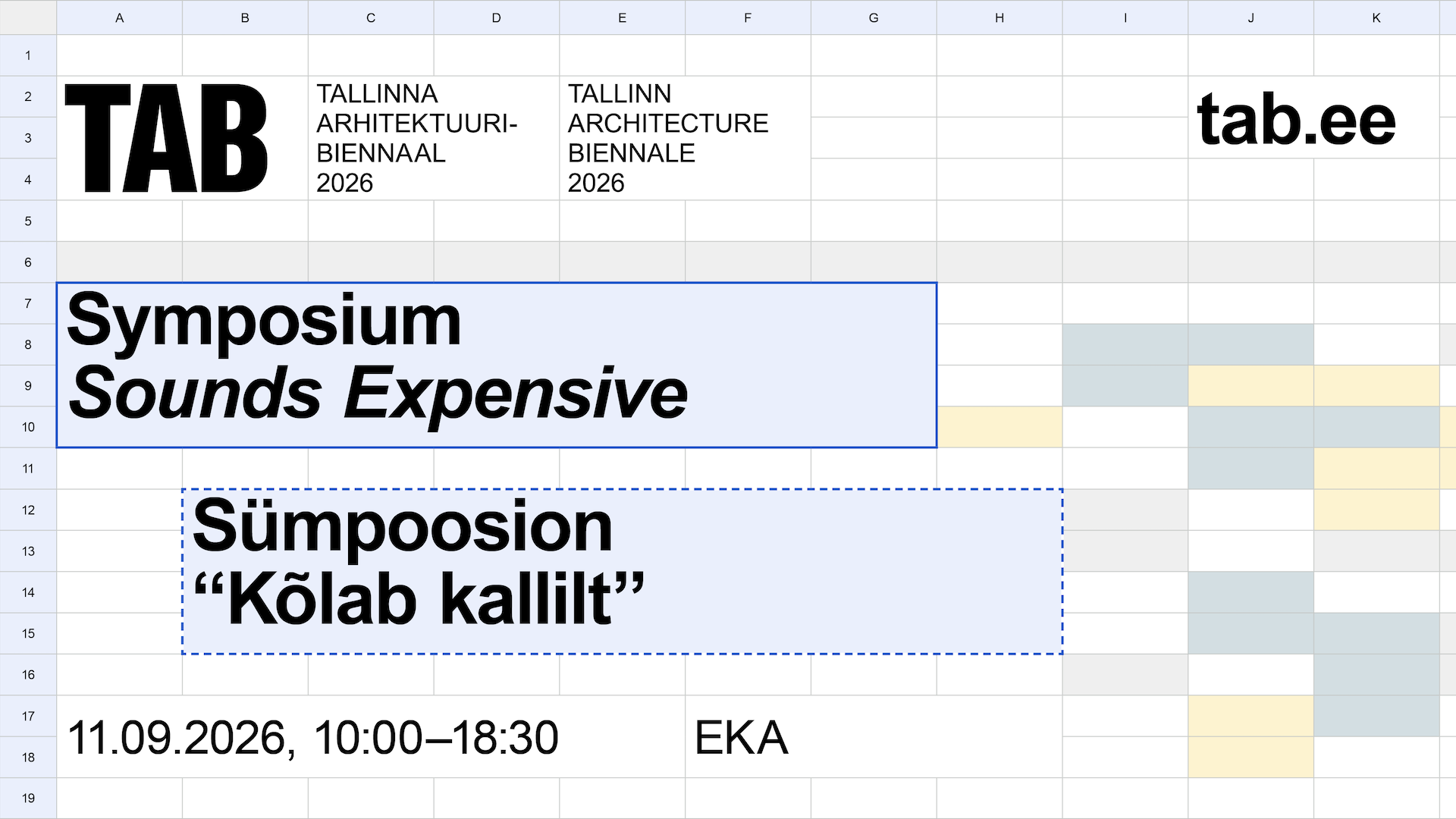Click the TAB logo graphic

166,138
